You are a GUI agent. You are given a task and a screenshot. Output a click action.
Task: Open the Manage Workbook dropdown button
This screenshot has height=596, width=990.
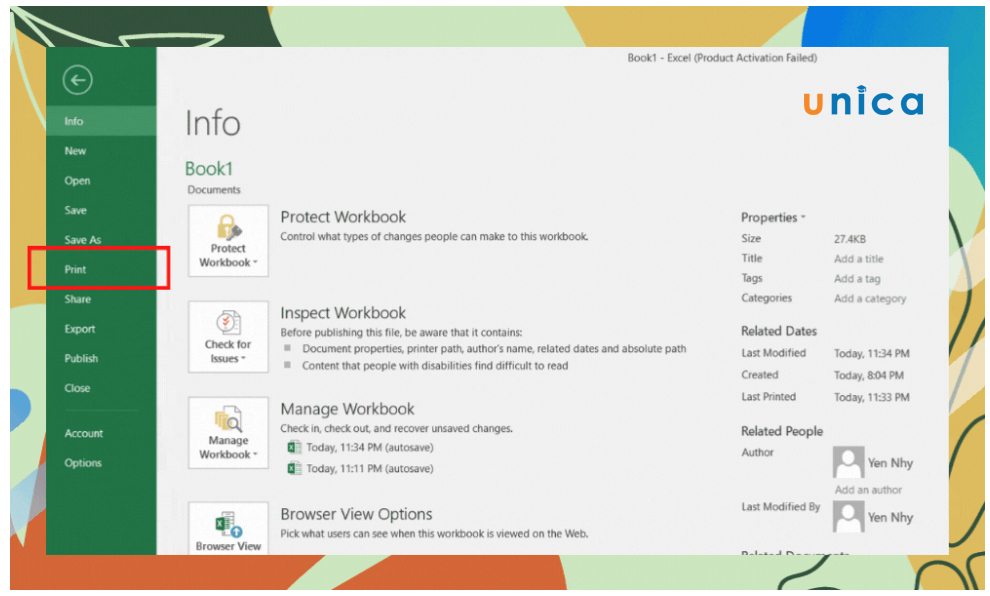pyautogui.click(x=228, y=432)
